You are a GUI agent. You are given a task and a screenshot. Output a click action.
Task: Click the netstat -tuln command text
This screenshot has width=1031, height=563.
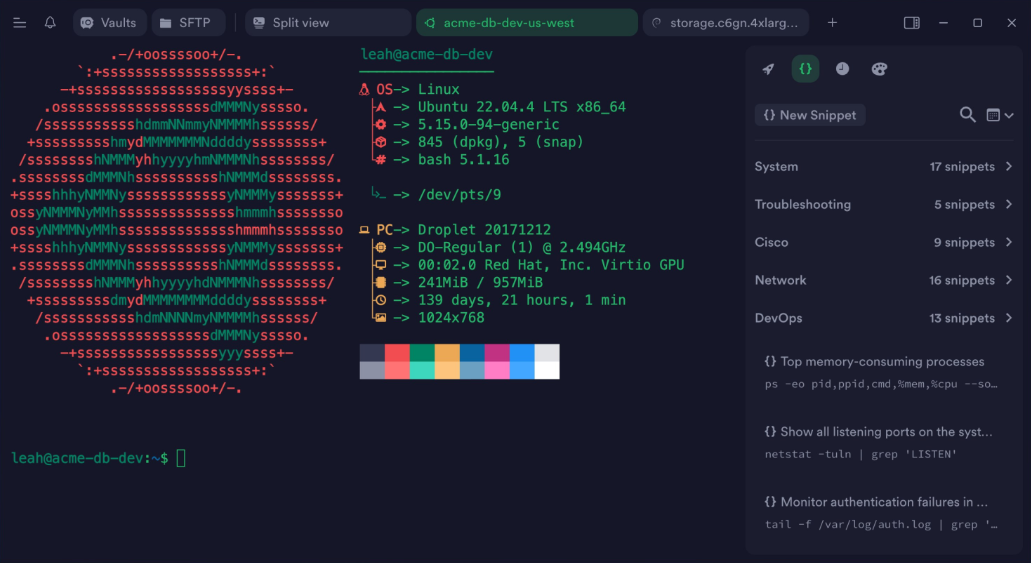point(860,454)
